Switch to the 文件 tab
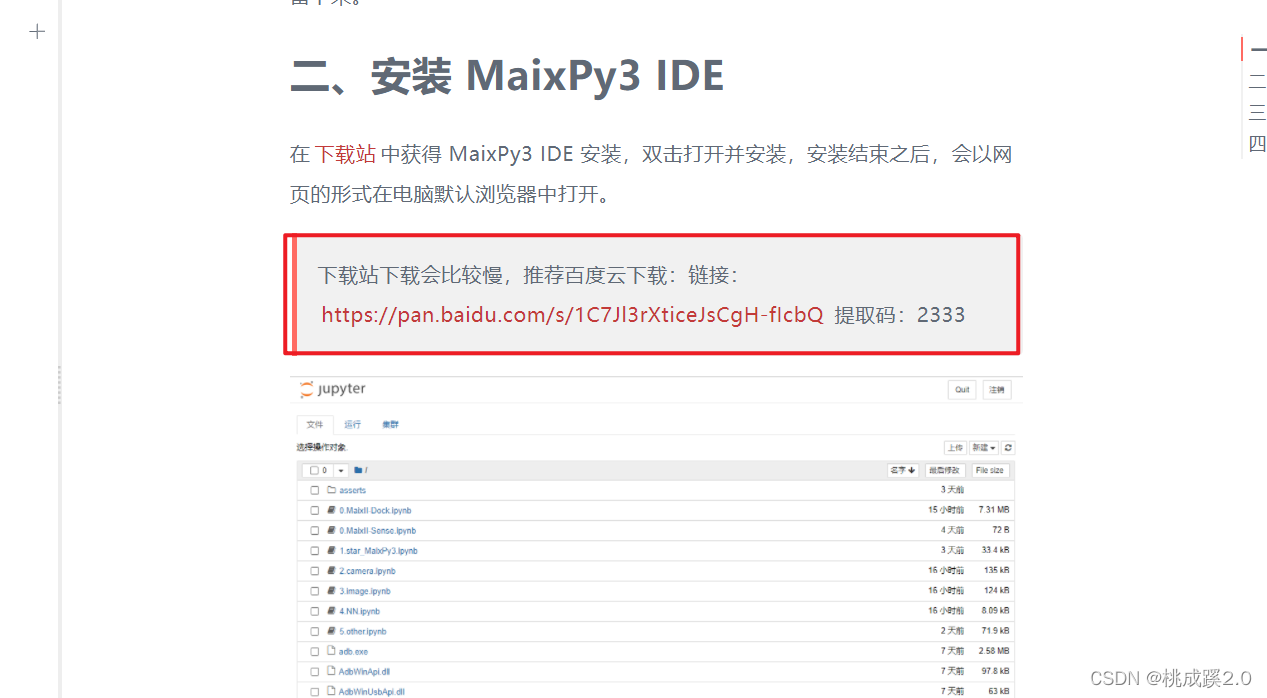 click(314, 425)
